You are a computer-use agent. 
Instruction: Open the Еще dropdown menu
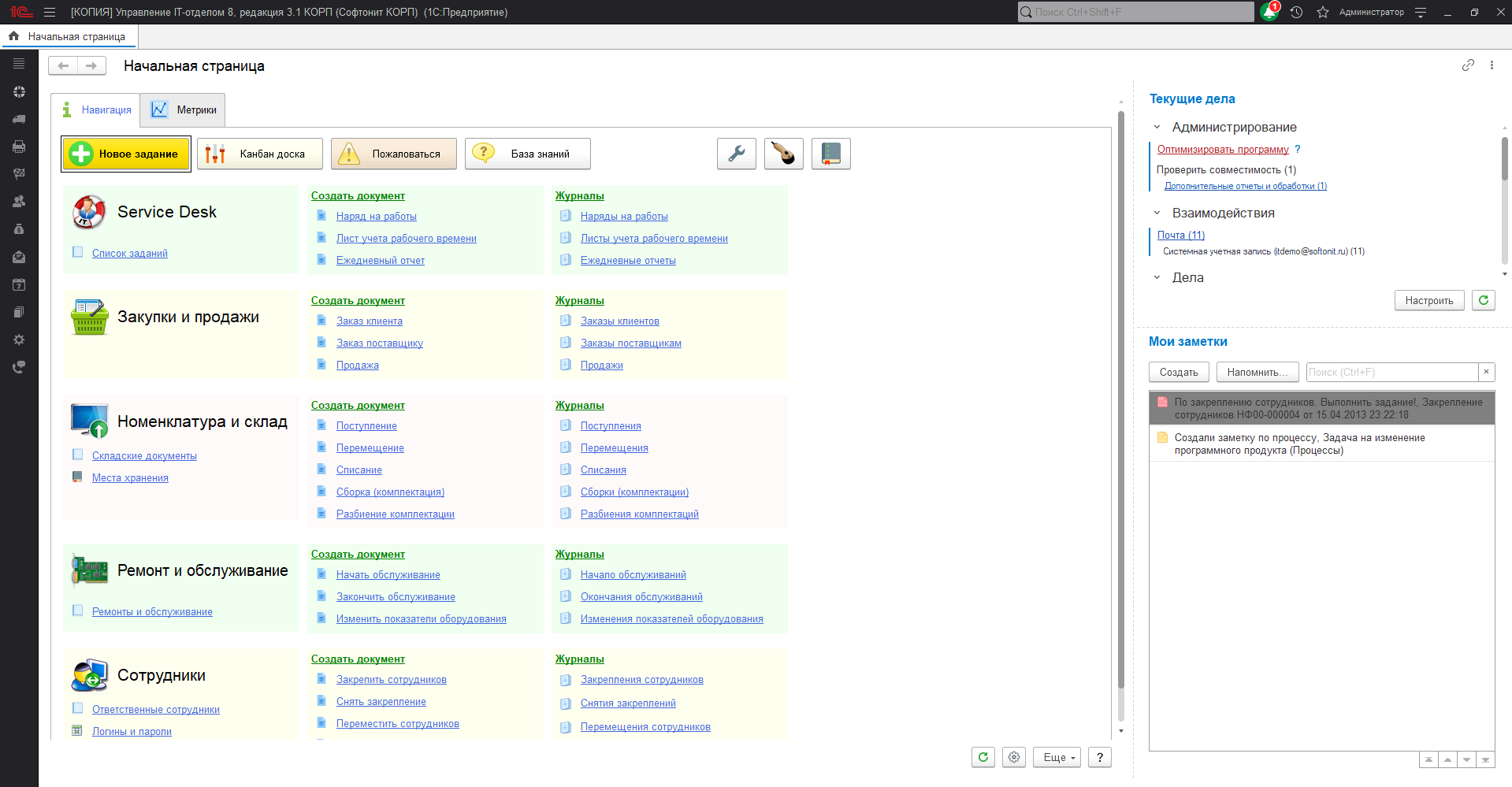(1056, 757)
